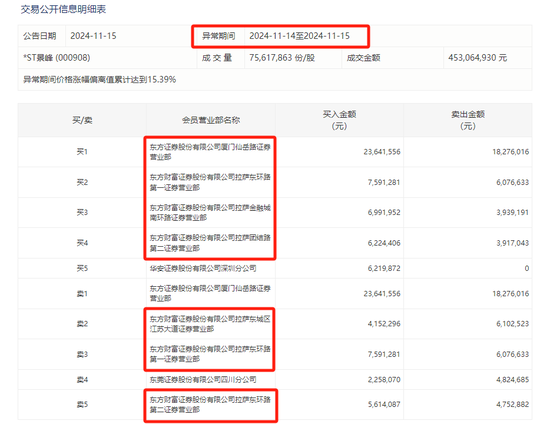Click the 成交金额 label

pyautogui.click(x=363, y=58)
